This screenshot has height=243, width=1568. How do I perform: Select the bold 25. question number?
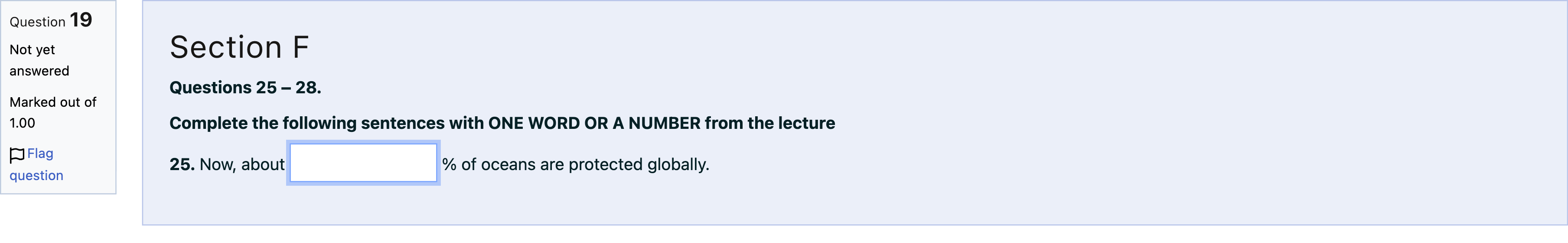[x=182, y=164]
